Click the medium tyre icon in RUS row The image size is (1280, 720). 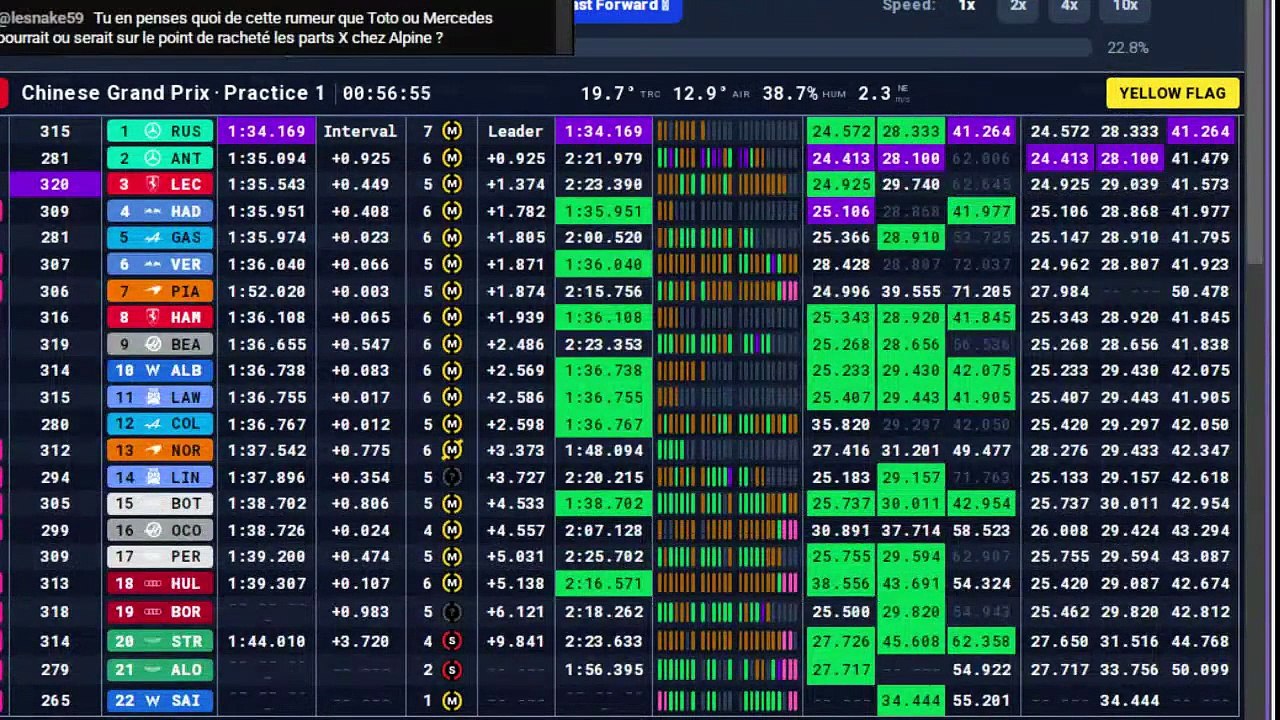pos(452,131)
